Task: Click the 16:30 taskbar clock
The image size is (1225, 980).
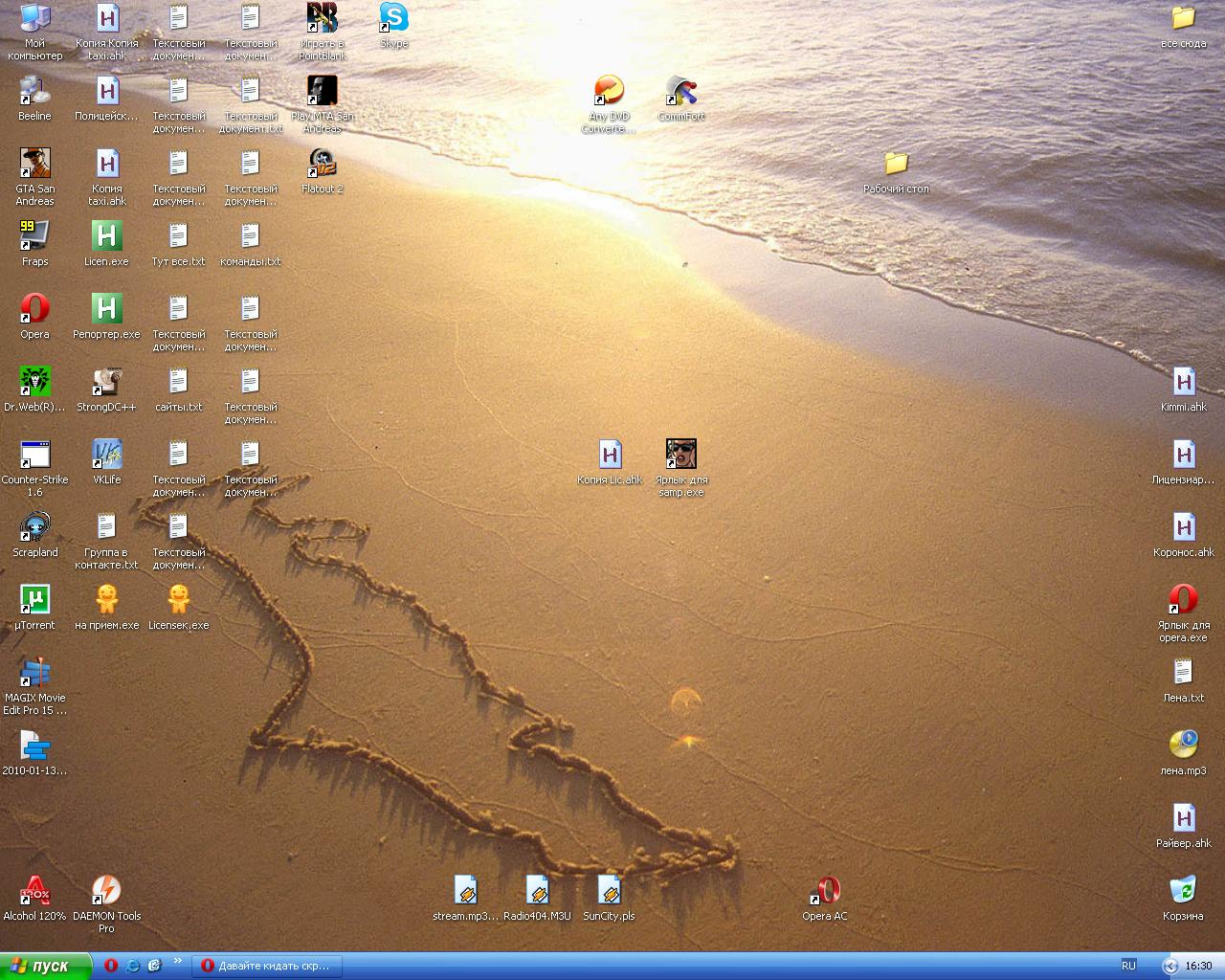Action: pyautogui.click(x=1198, y=966)
